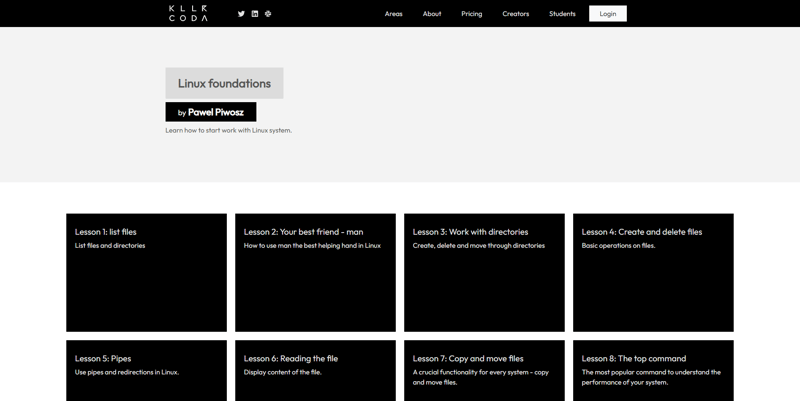
Task: Click text 'List files and directories'
Action: tap(110, 245)
